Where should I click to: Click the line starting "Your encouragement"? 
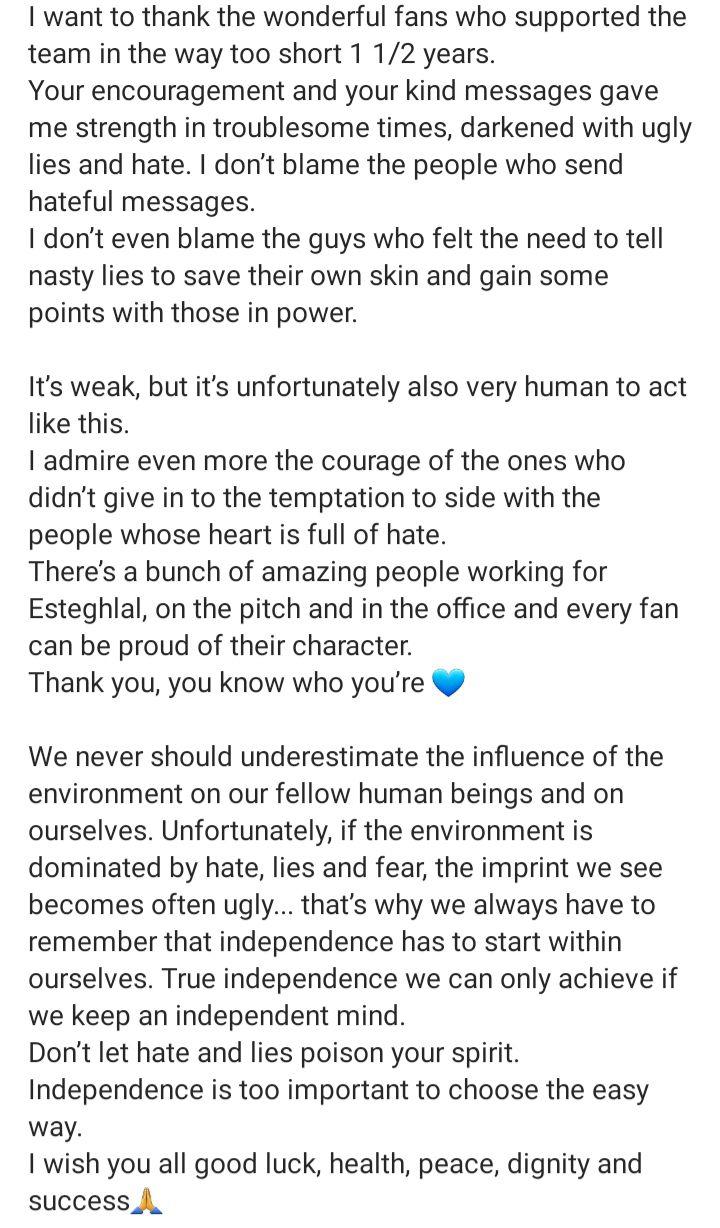coord(343,91)
